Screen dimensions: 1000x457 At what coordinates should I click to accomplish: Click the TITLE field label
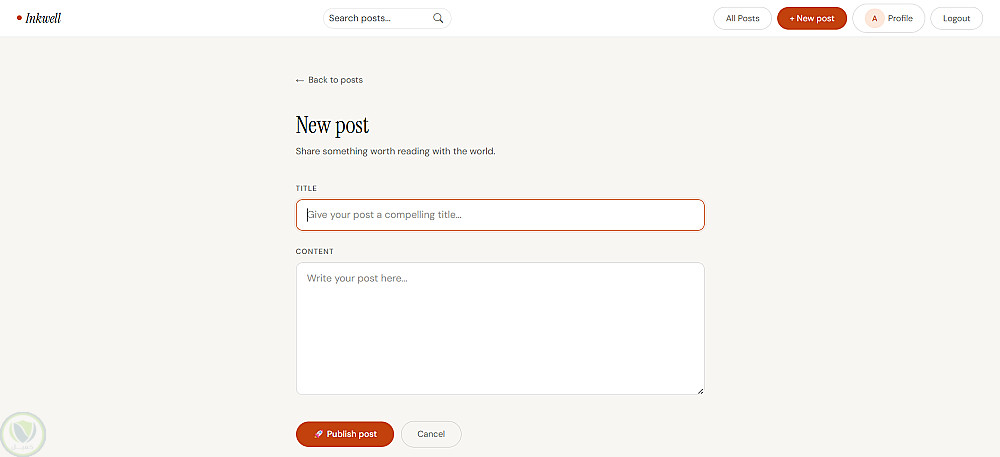click(x=306, y=189)
